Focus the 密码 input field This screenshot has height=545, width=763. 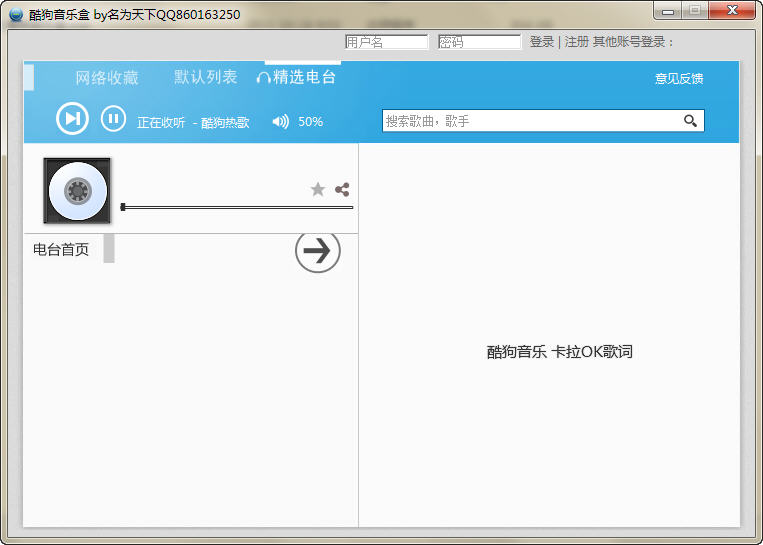click(x=479, y=42)
